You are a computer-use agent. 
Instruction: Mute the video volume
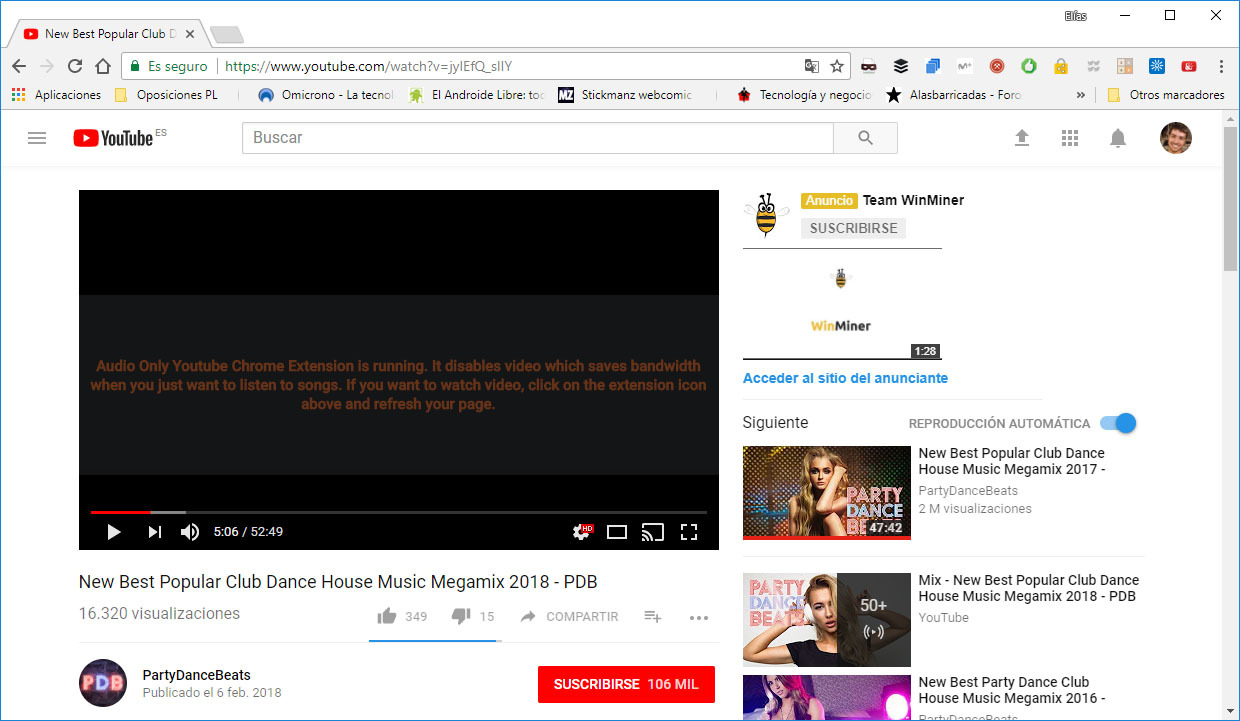click(189, 531)
